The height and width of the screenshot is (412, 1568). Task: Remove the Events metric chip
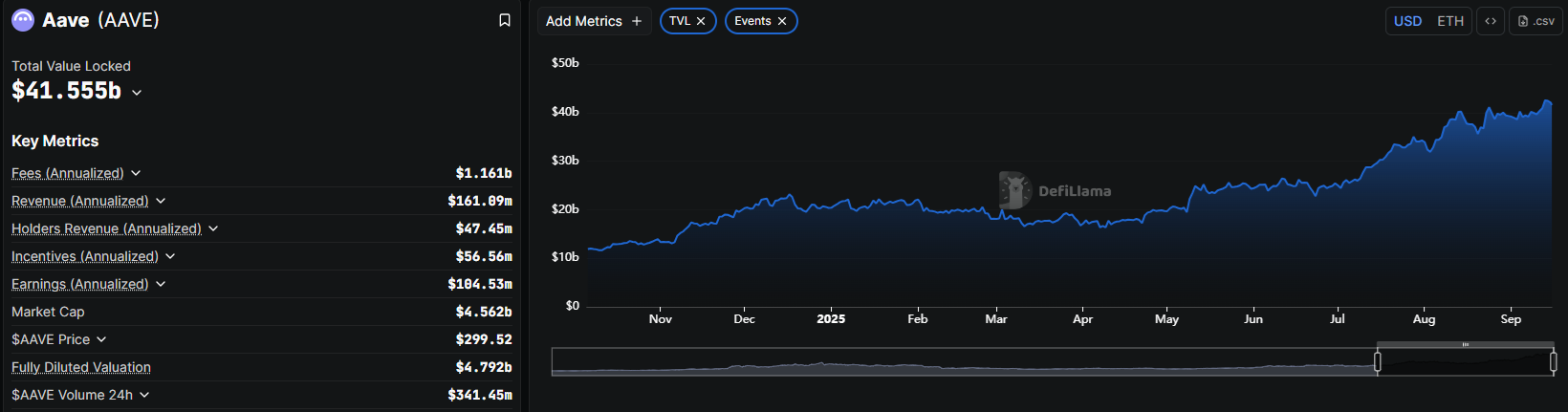782,21
